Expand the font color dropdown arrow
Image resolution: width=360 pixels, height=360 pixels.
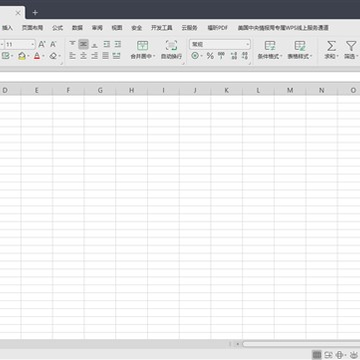click(x=43, y=56)
